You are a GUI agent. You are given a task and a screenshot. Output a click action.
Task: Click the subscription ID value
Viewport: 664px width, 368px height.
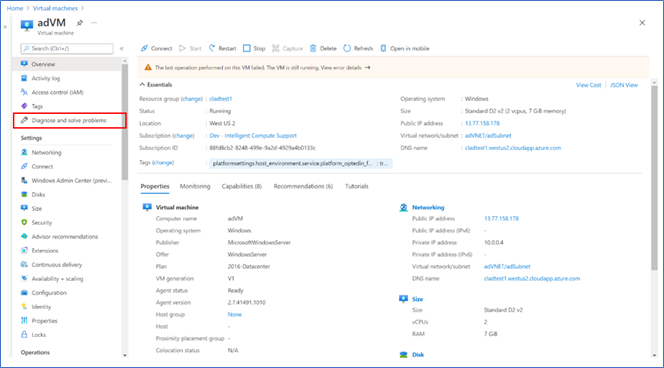tap(262, 148)
